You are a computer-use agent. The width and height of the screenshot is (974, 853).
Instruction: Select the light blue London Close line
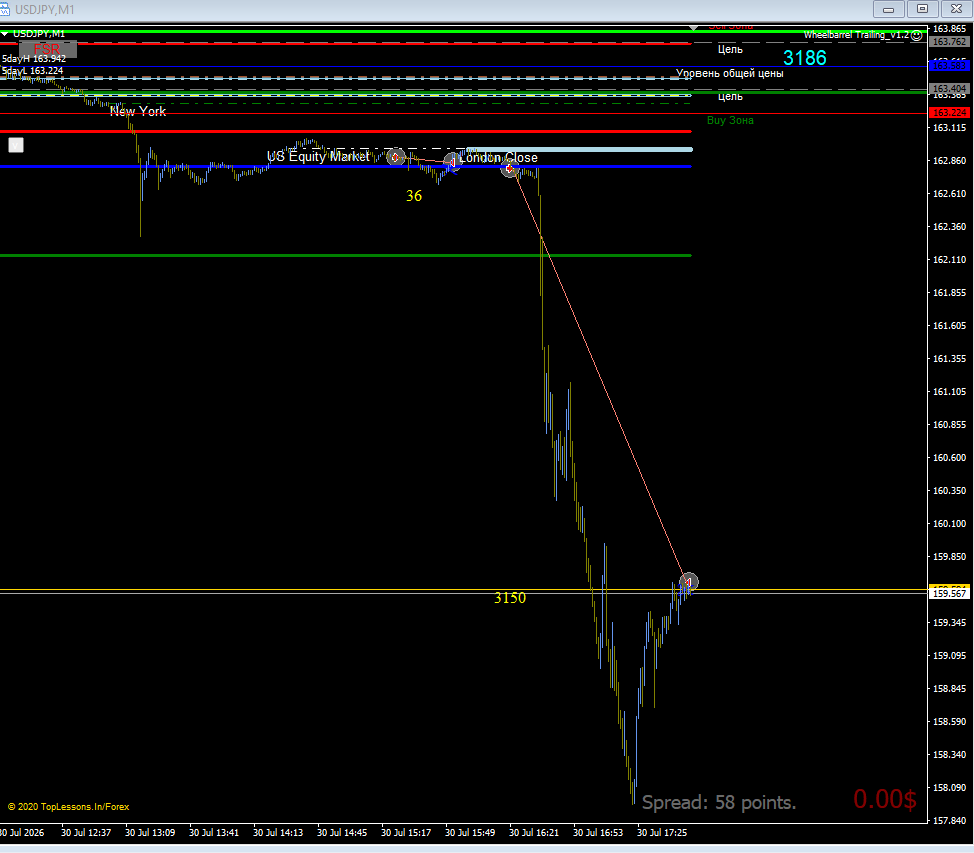coord(580,149)
